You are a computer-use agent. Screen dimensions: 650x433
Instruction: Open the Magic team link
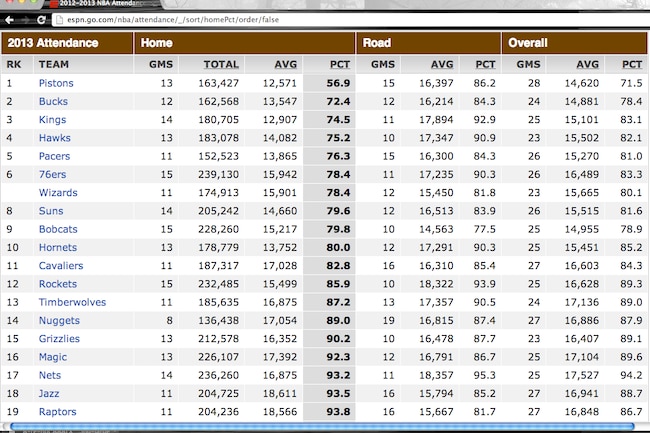point(53,357)
